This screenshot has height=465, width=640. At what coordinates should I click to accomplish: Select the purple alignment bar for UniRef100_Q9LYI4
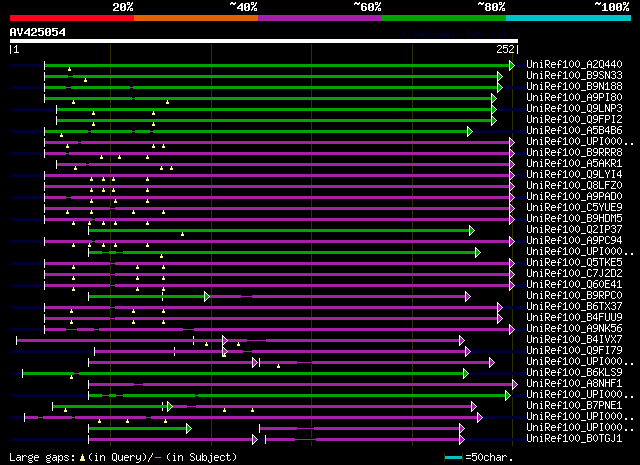pos(277,176)
